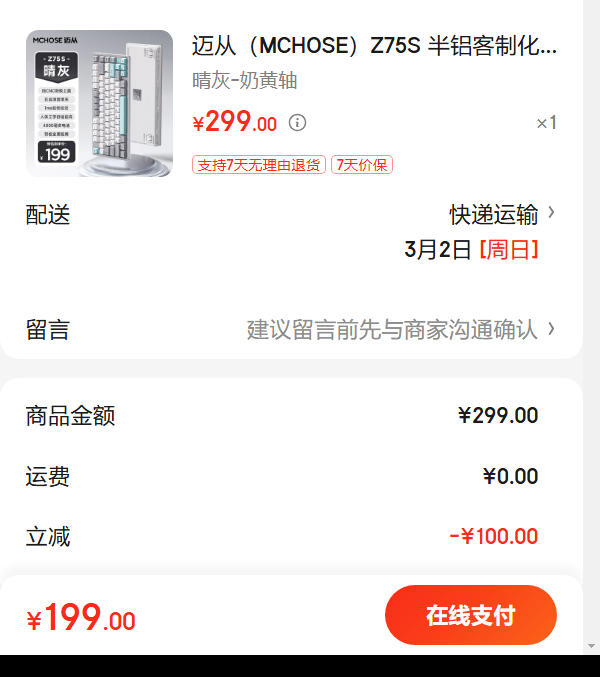Click the 晴灰-奶黄轴 variant text
This screenshot has height=677, width=600.
245,81
